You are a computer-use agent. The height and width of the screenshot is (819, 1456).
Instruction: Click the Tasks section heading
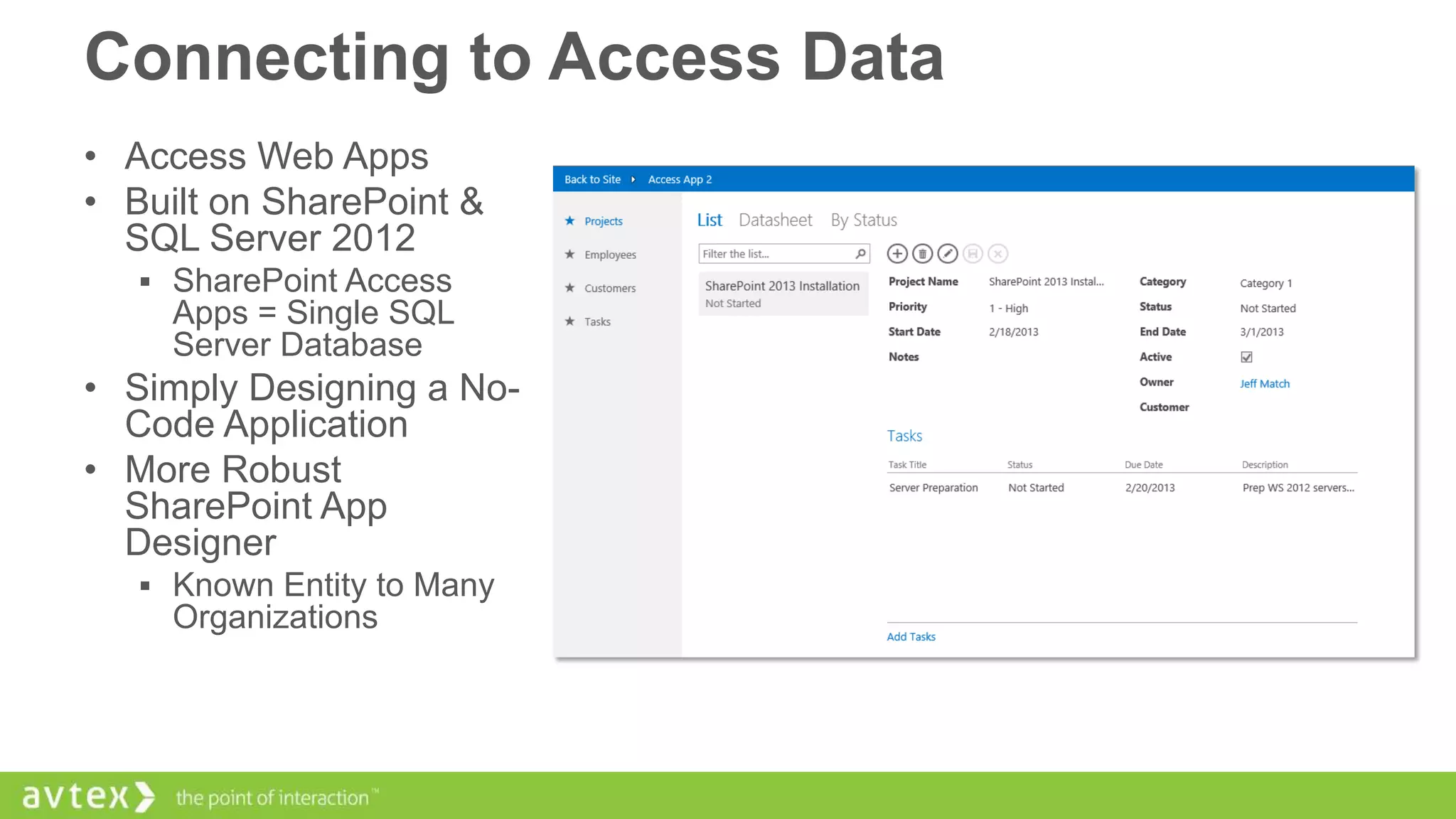904,436
